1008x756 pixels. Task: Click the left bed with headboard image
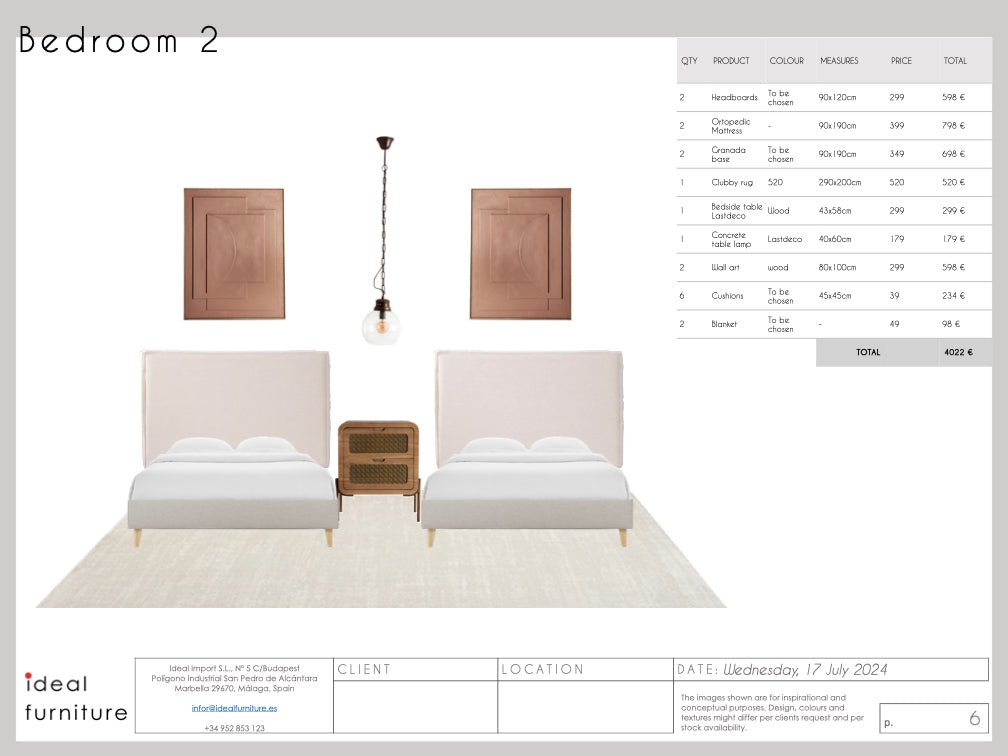[233, 449]
